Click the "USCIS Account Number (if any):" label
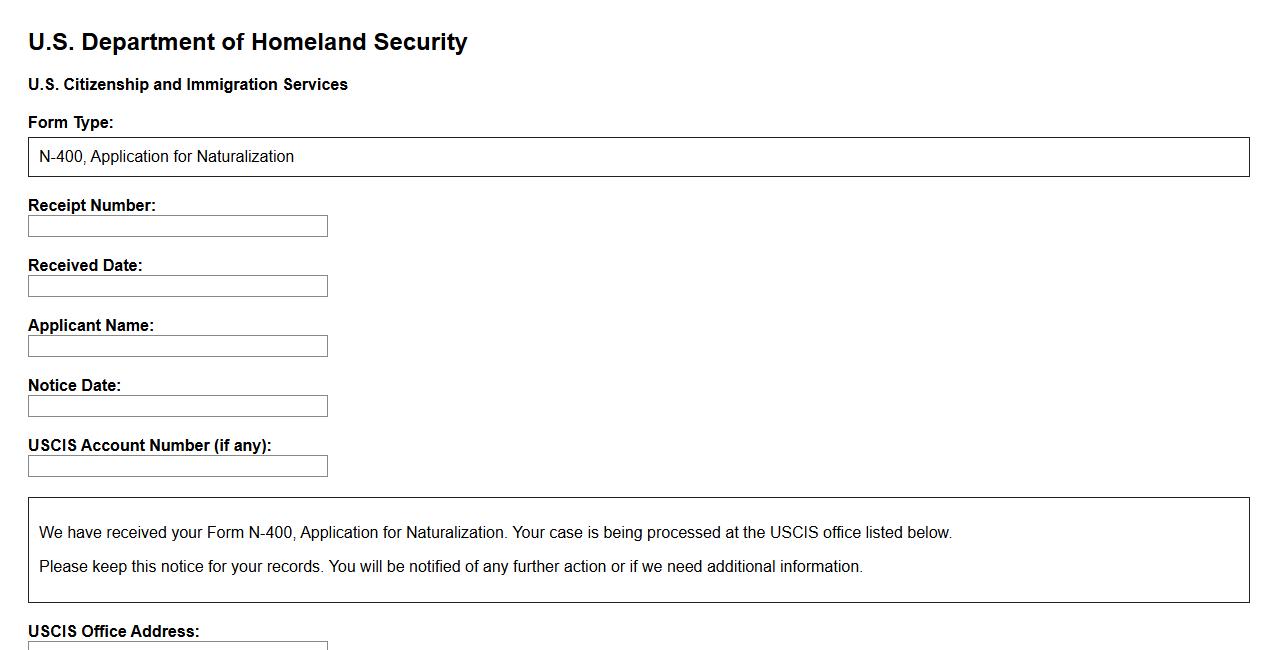 (150, 446)
